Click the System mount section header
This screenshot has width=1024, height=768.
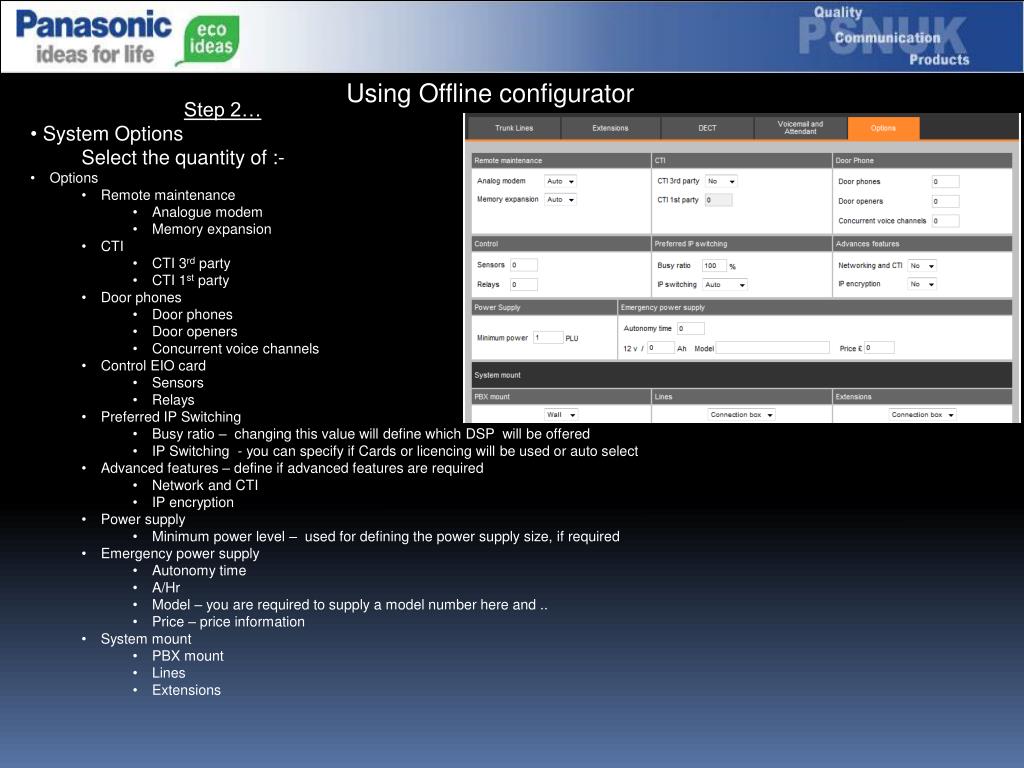pos(742,375)
